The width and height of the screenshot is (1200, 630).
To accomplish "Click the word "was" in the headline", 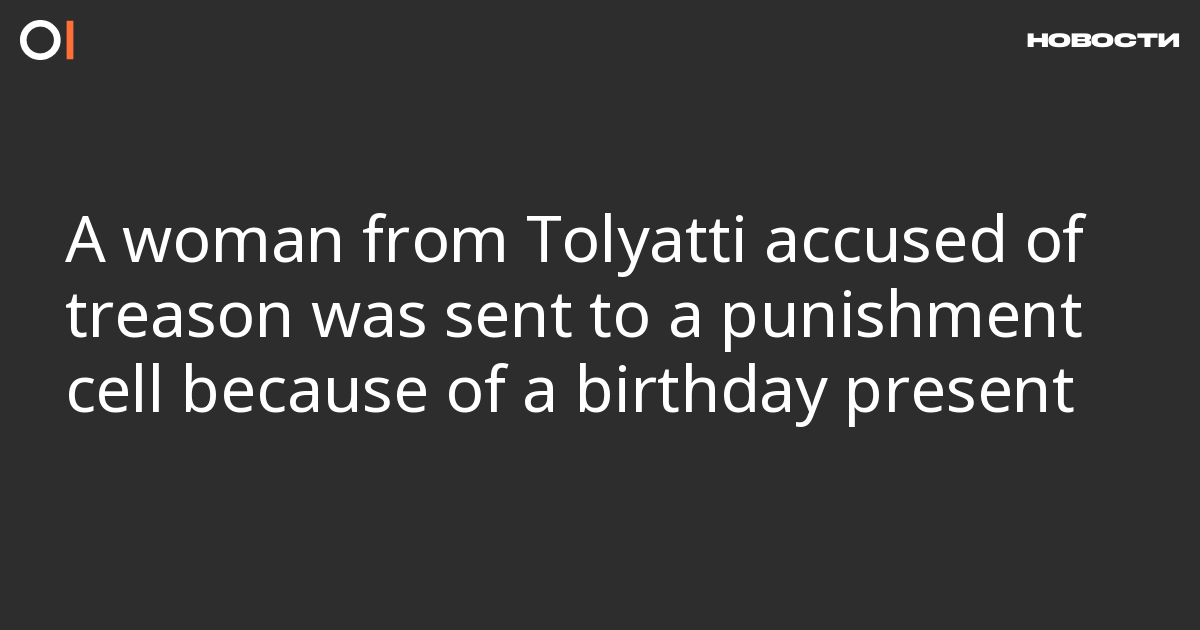I will point(364,317).
